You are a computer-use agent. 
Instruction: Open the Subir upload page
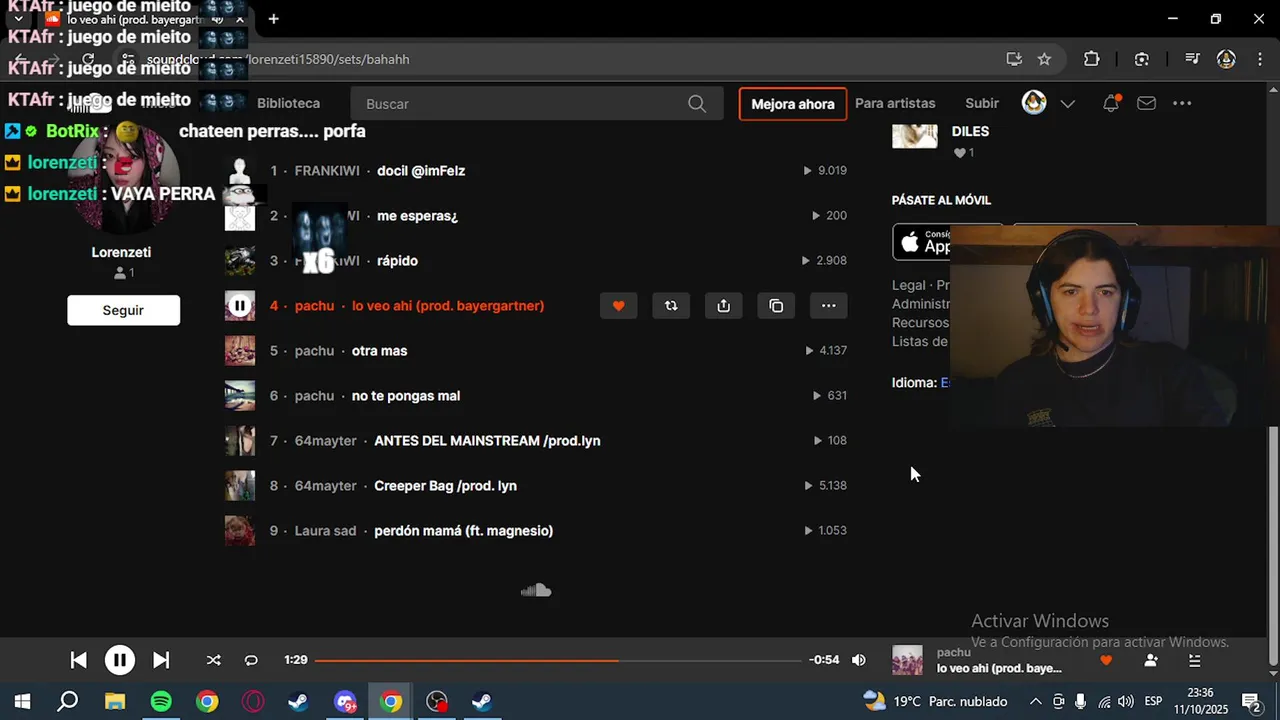982,103
